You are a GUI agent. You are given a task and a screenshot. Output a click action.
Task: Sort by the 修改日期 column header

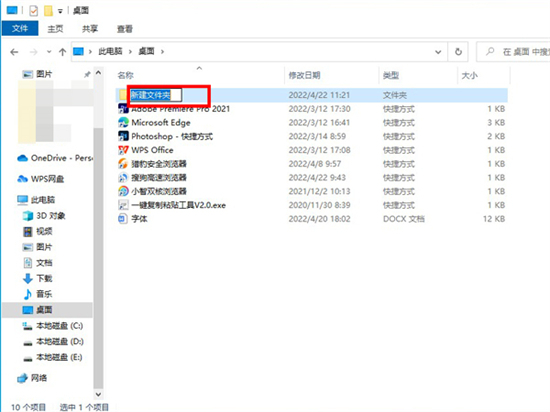[x=304, y=75]
